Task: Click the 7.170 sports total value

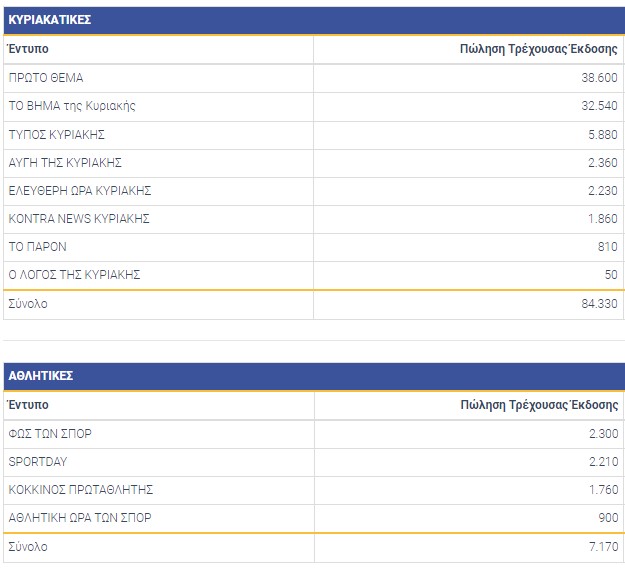Action: tap(602, 548)
